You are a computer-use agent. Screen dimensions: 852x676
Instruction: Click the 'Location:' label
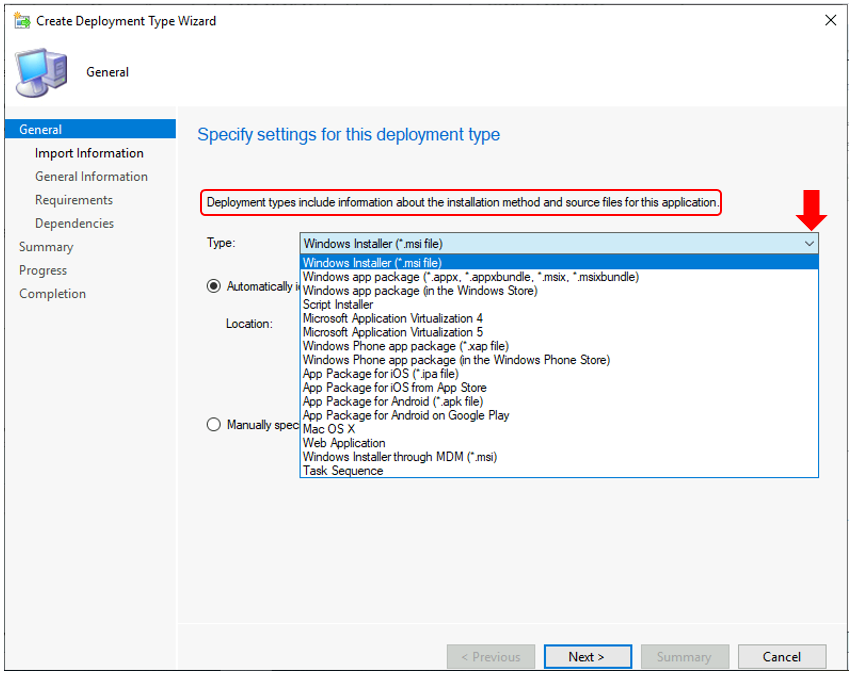[x=249, y=324]
